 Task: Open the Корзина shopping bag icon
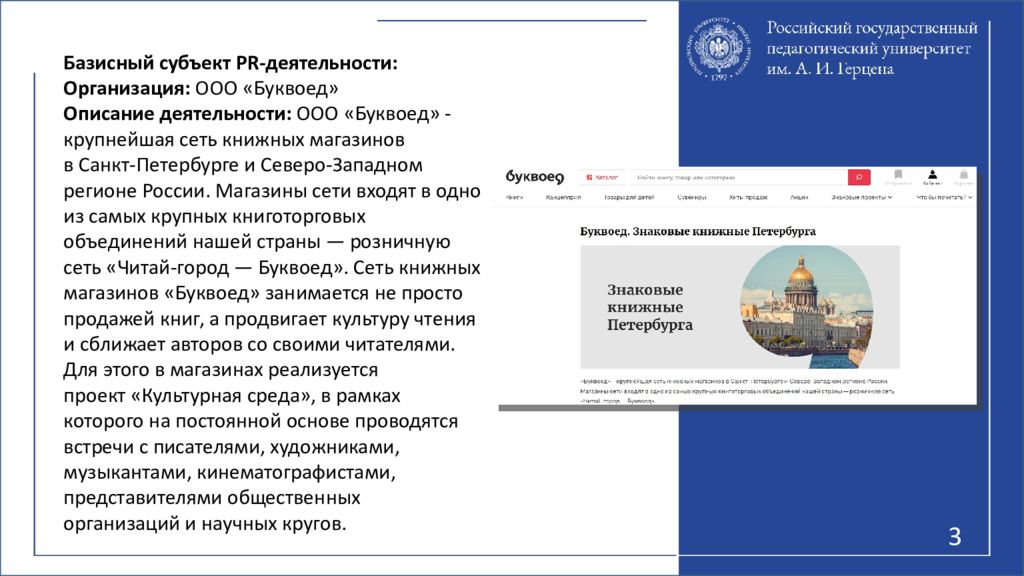pos(963,176)
